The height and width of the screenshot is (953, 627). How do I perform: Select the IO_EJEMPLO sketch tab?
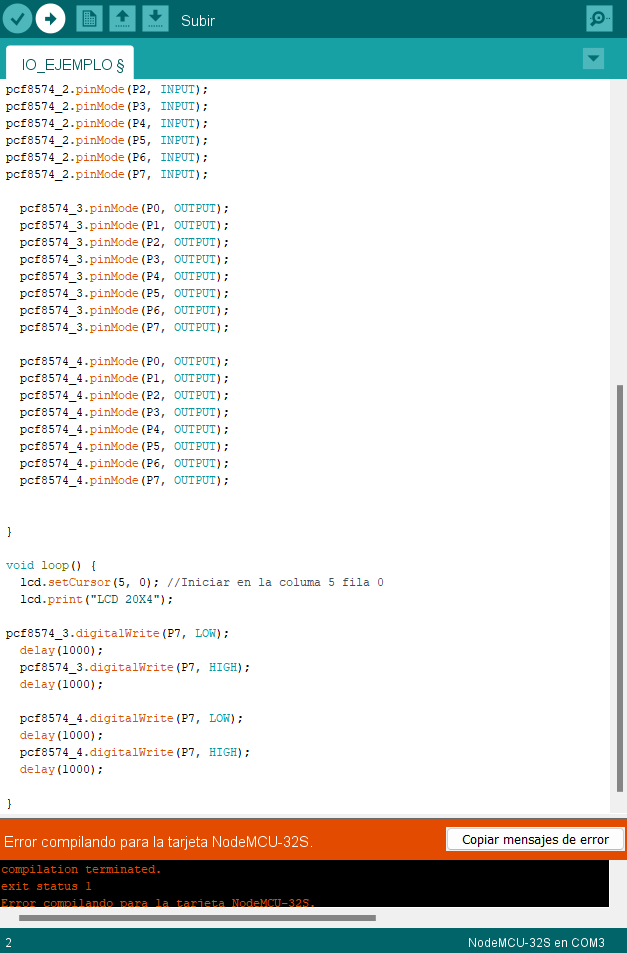[x=70, y=64]
